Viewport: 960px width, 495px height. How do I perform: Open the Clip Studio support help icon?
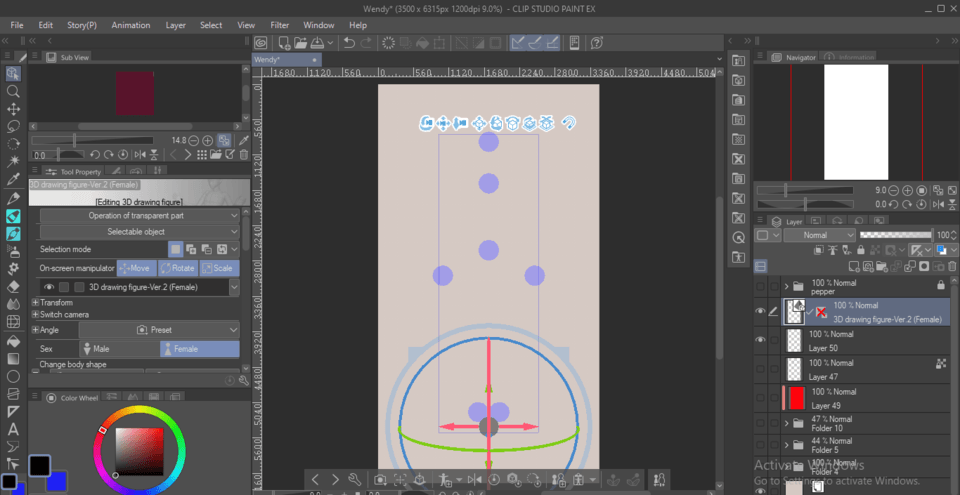click(x=598, y=42)
